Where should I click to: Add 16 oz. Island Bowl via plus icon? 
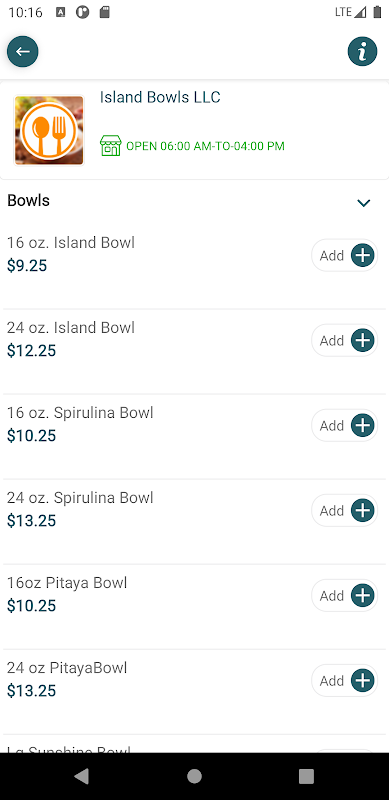point(363,255)
